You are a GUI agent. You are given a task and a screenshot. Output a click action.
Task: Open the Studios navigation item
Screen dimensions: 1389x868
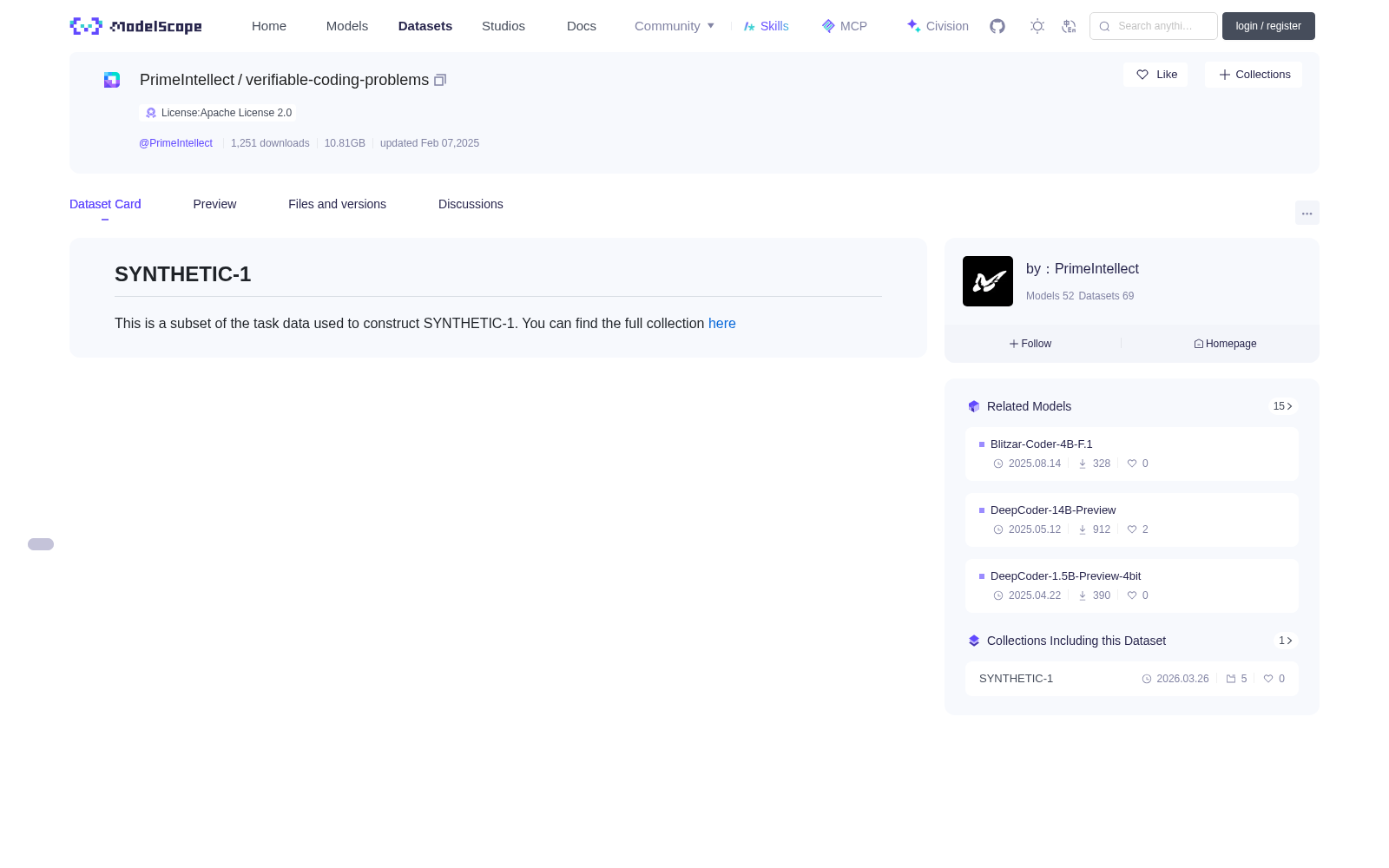click(504, 26)
